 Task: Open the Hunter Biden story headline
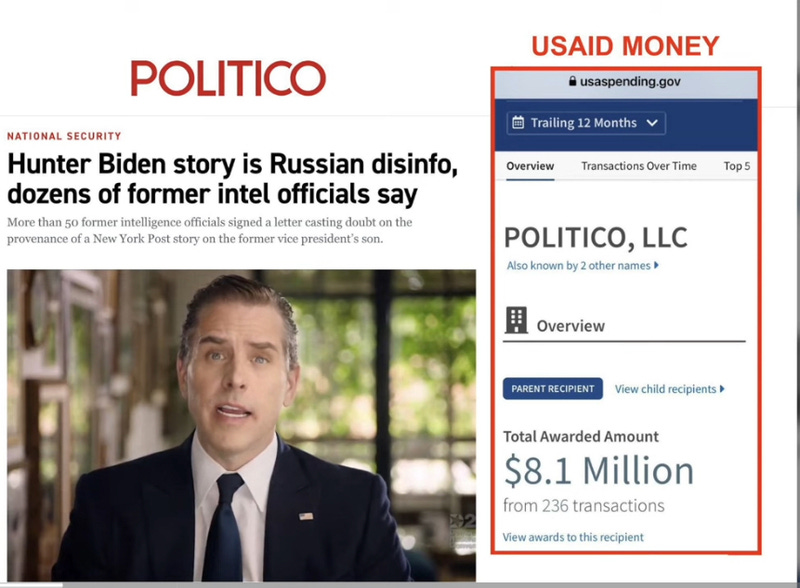point(232,179)
